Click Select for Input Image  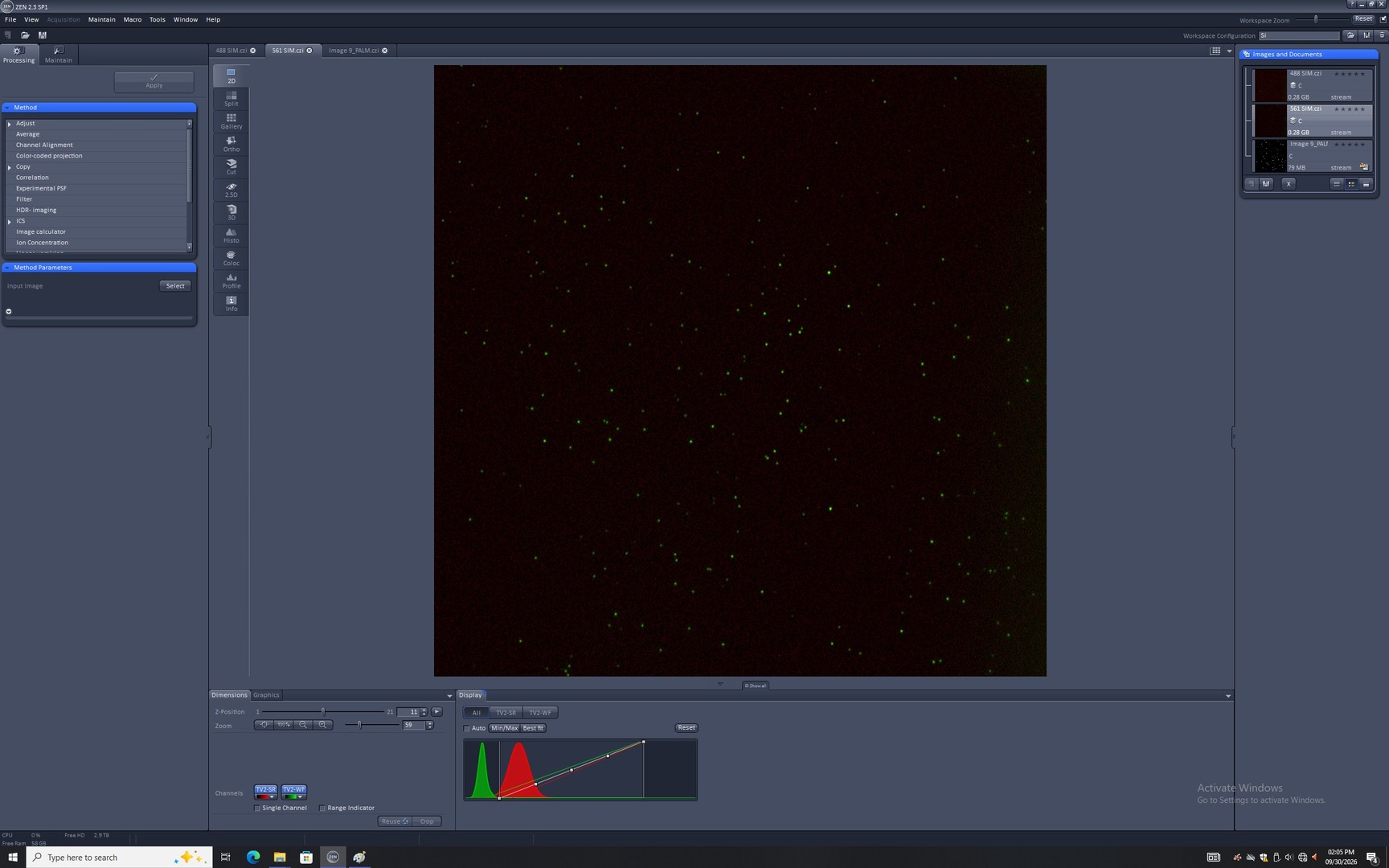[175, 286]
